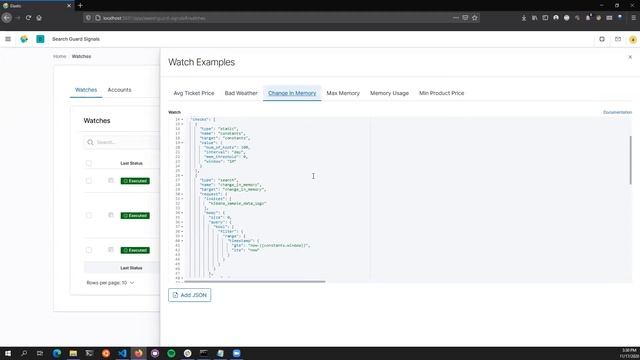Open Task View on the taskbar
Image resolution: width=640 pixels, height=360 pixels.
pyautogui.click(x=40, y=353)
